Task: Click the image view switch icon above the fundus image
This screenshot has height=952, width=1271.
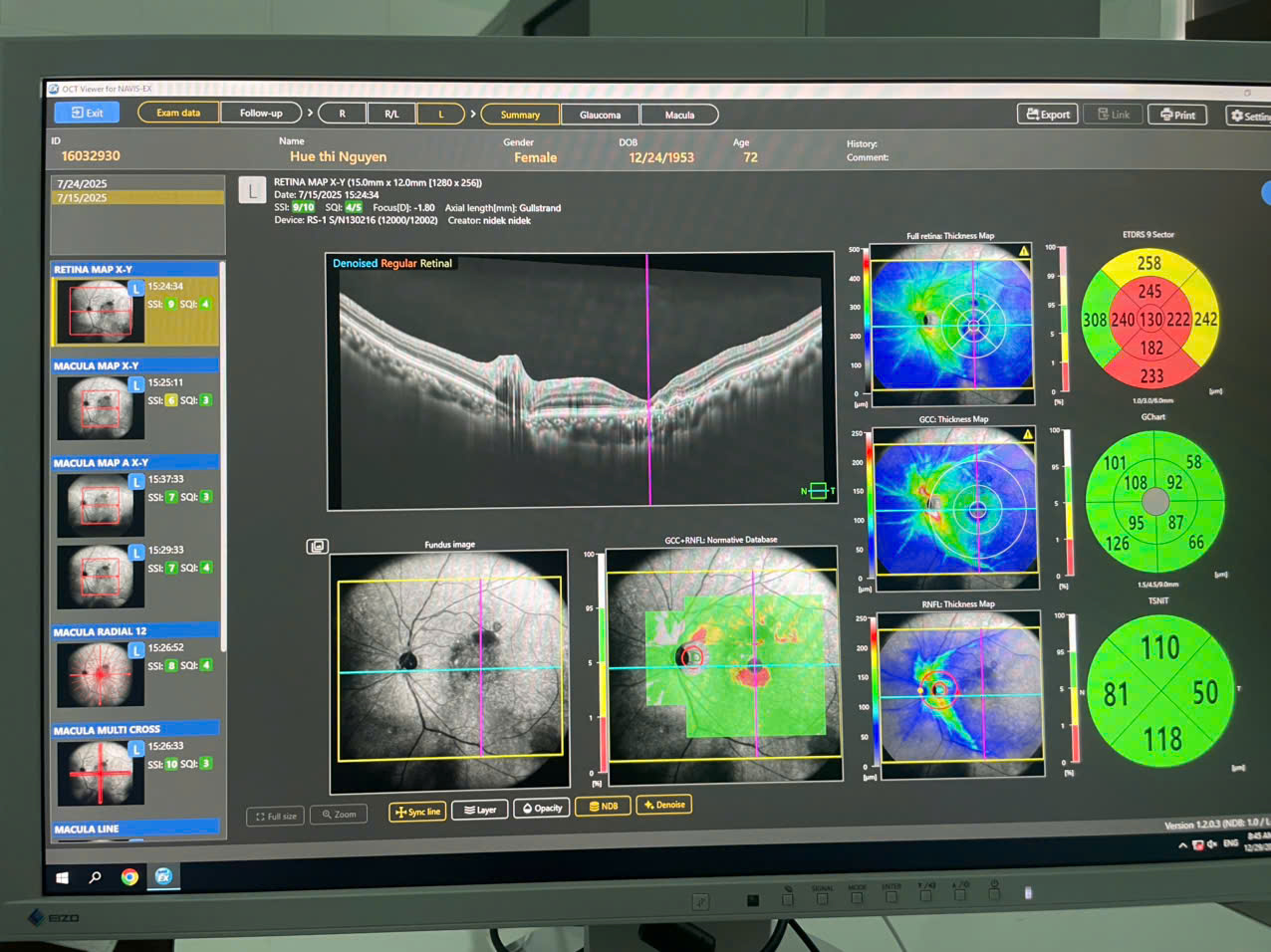Action: pos(317,547)
